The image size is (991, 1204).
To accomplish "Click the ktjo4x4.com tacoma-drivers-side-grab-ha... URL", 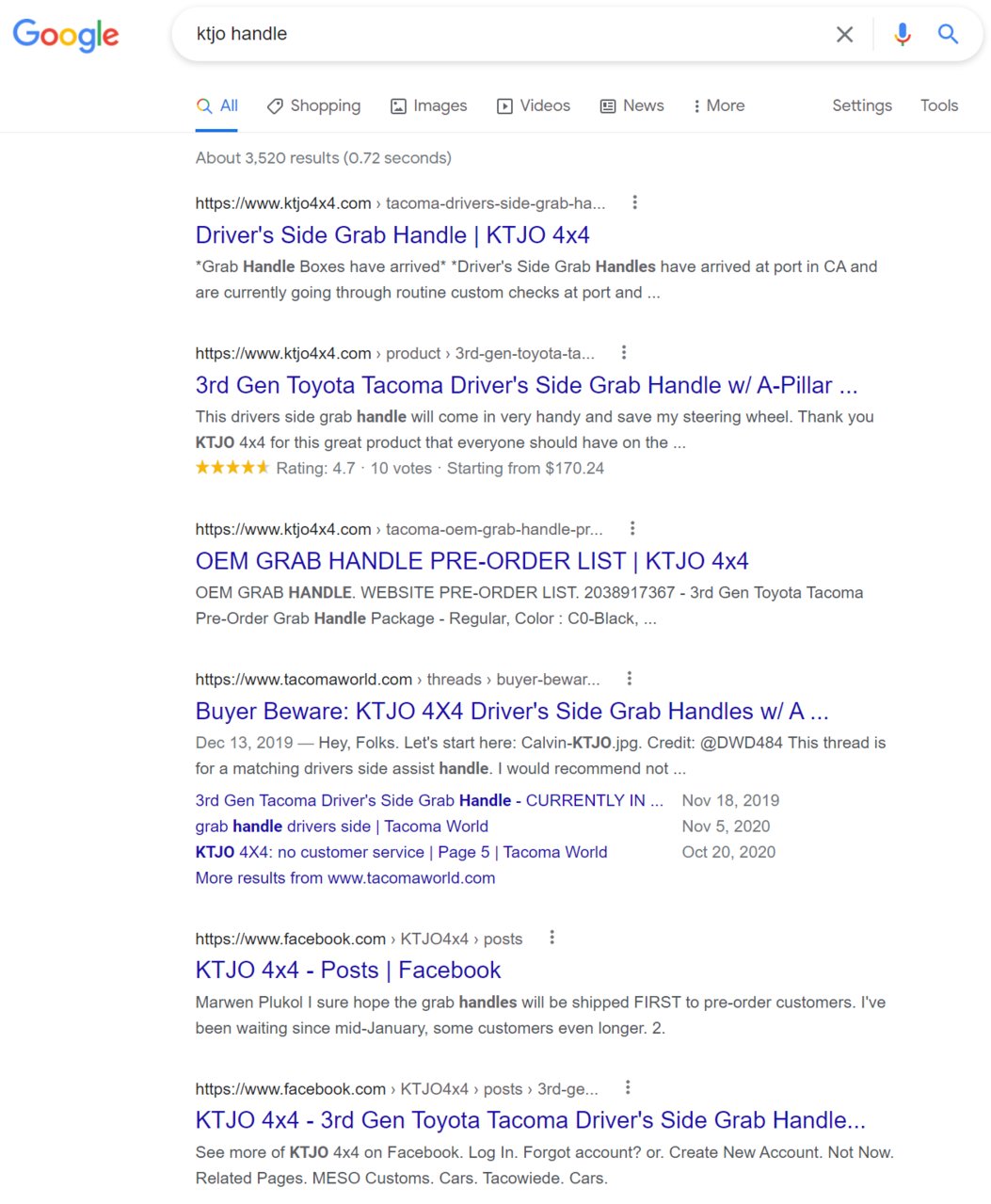I will pos(400,203).
